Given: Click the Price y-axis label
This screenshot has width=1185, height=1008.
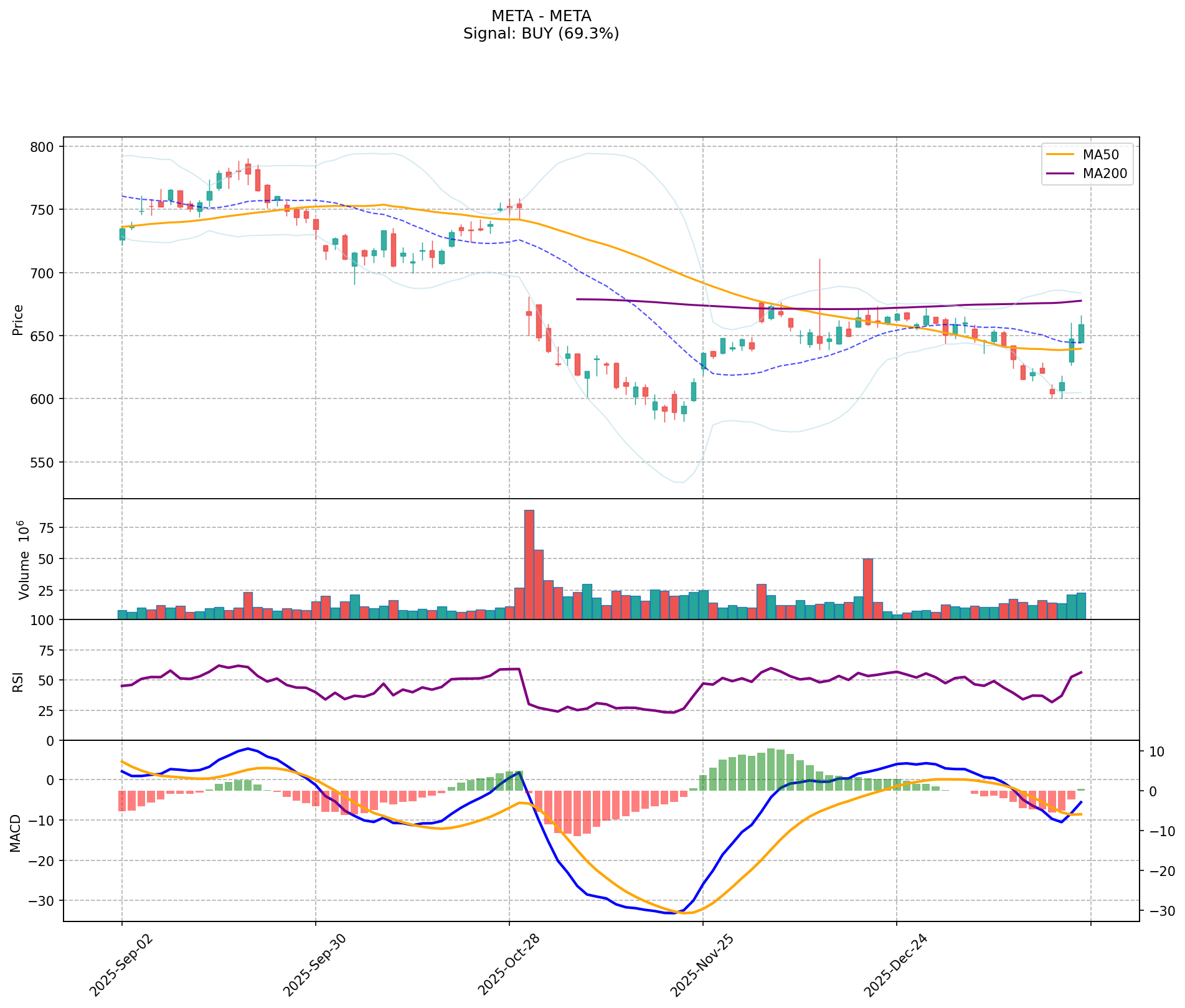Looking at the screenshot, I should tap(18, 319).
